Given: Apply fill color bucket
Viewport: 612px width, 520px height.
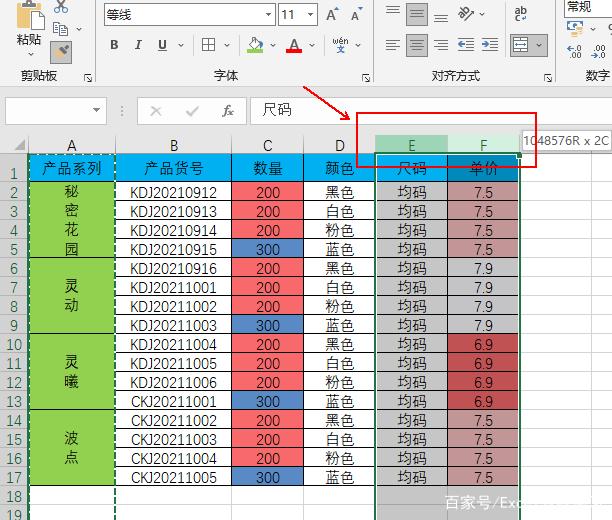Looking at the screenshot, I should (255, 46).
